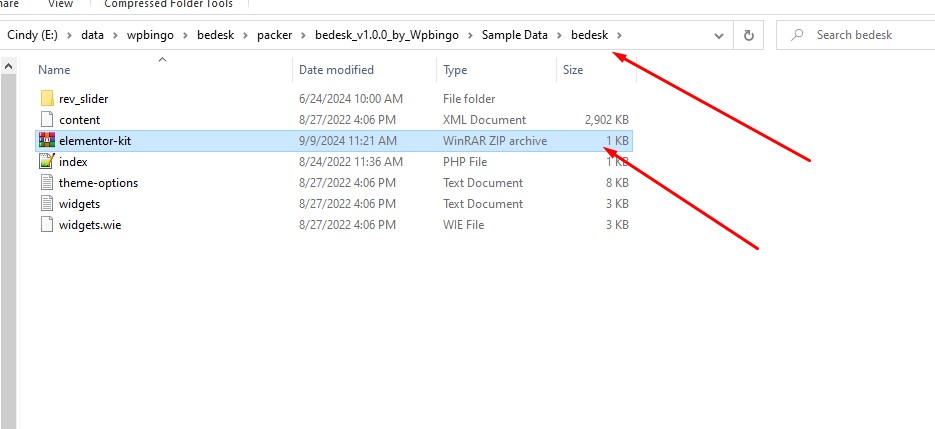Viewport: 935px width, 429px height.
Task: Select the content XML file icon
Action: coord(47,119)
